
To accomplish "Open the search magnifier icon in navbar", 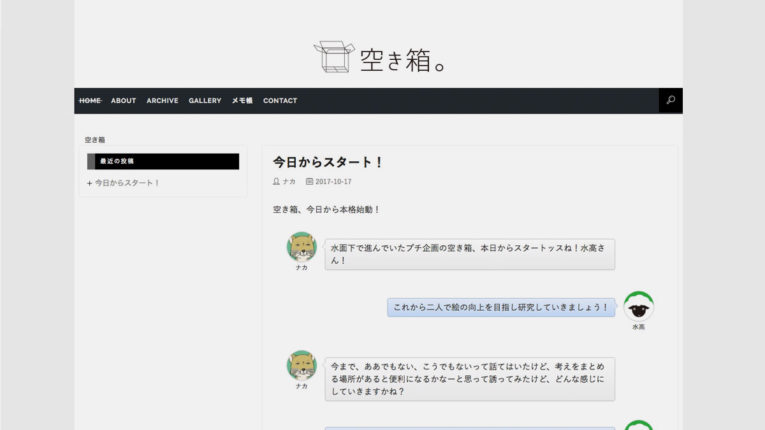I will click(671, 100).
